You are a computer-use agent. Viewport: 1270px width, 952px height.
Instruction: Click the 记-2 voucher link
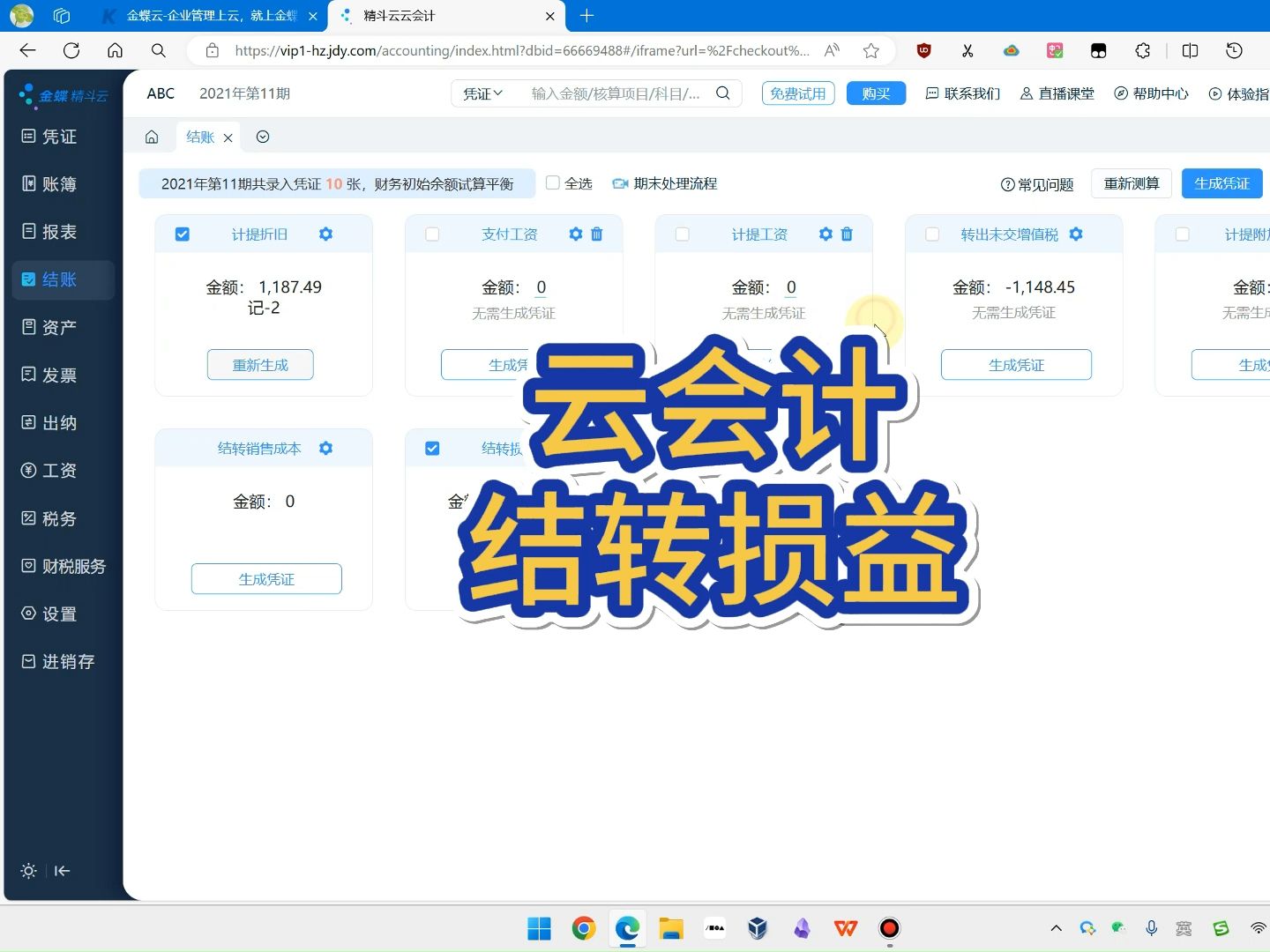[x=264, y=308]
